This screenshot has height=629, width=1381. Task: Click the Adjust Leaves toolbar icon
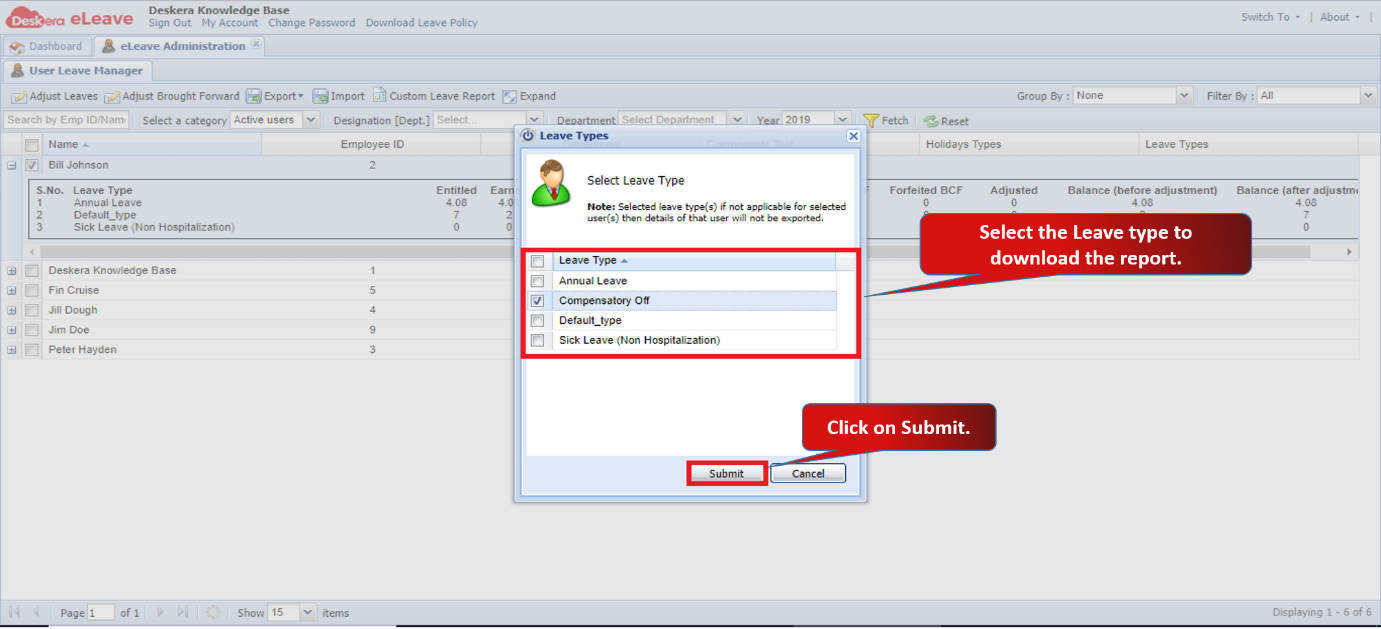point(19,97)
